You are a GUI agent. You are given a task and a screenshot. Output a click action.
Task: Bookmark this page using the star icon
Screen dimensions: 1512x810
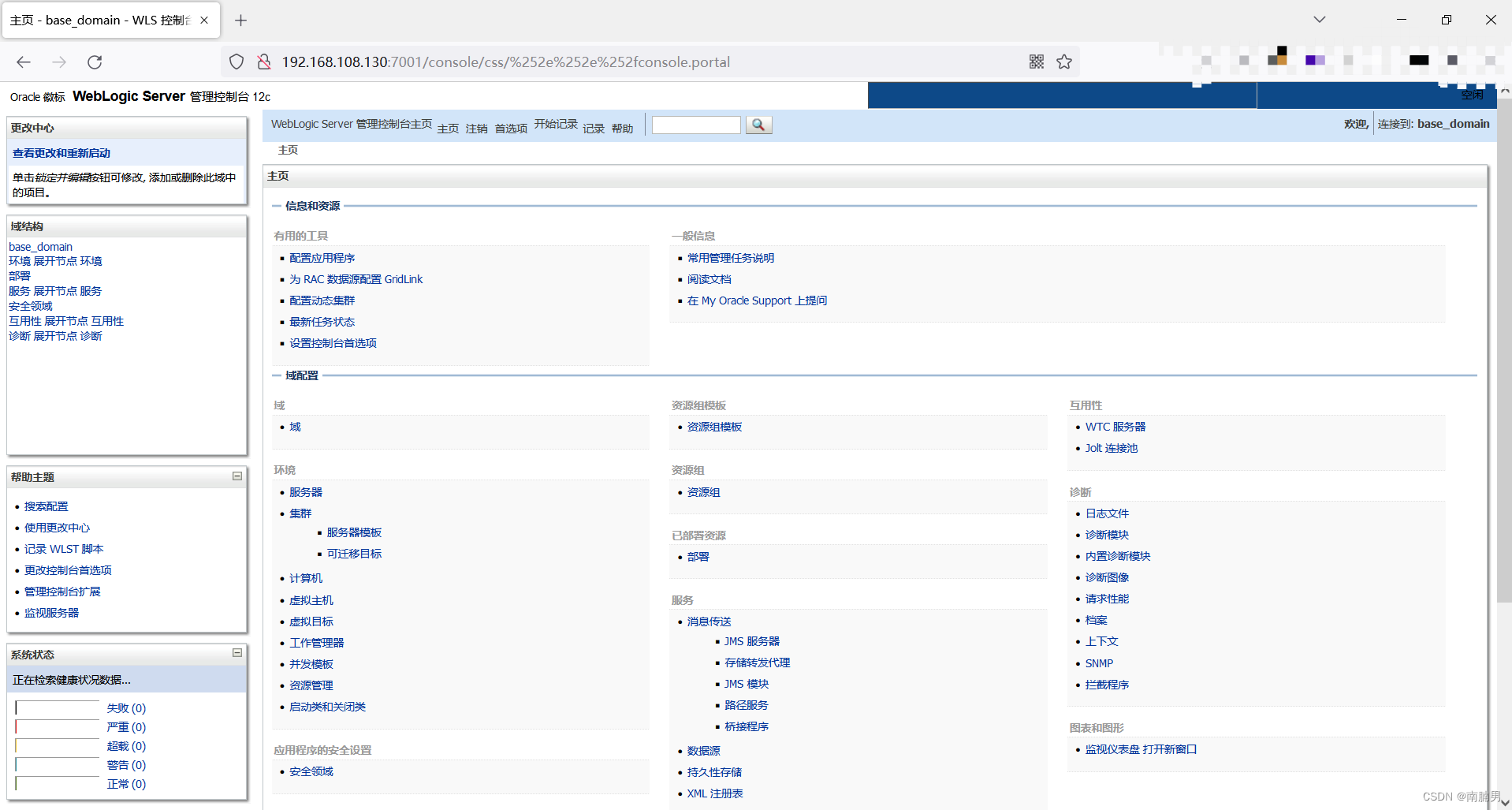pos(1064,62)
